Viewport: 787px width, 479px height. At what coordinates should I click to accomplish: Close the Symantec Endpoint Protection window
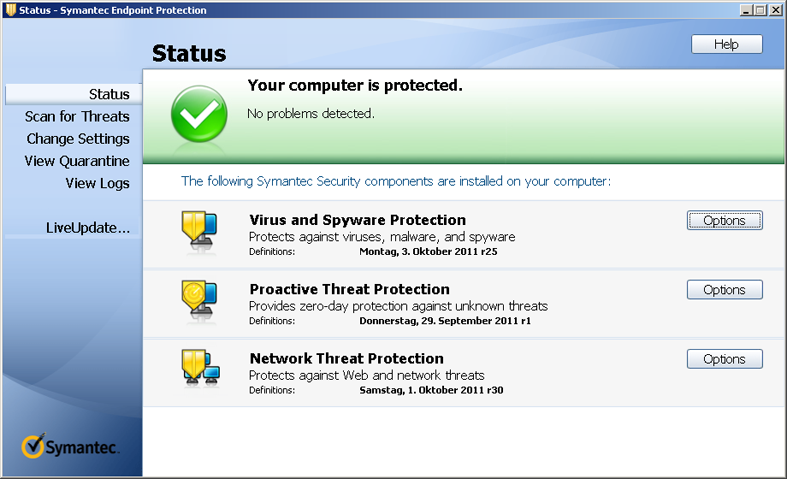(775, 10)
